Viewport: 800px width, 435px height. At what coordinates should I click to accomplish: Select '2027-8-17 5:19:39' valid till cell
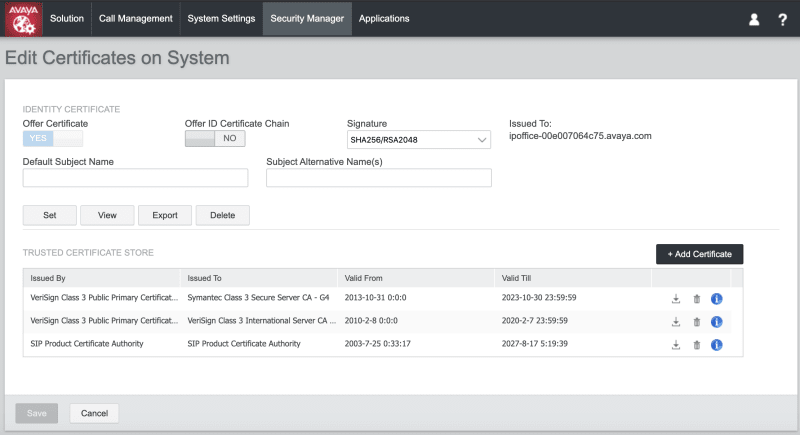(534, 343)
